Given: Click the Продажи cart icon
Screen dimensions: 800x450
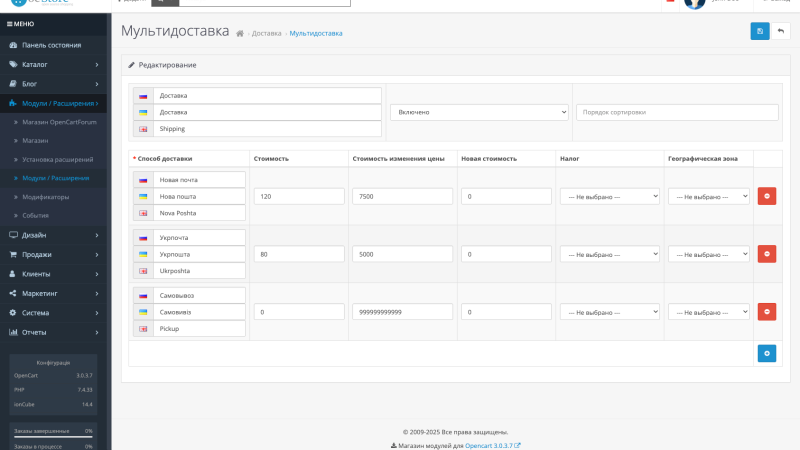Looking at the screenshot, I should 13,254.
